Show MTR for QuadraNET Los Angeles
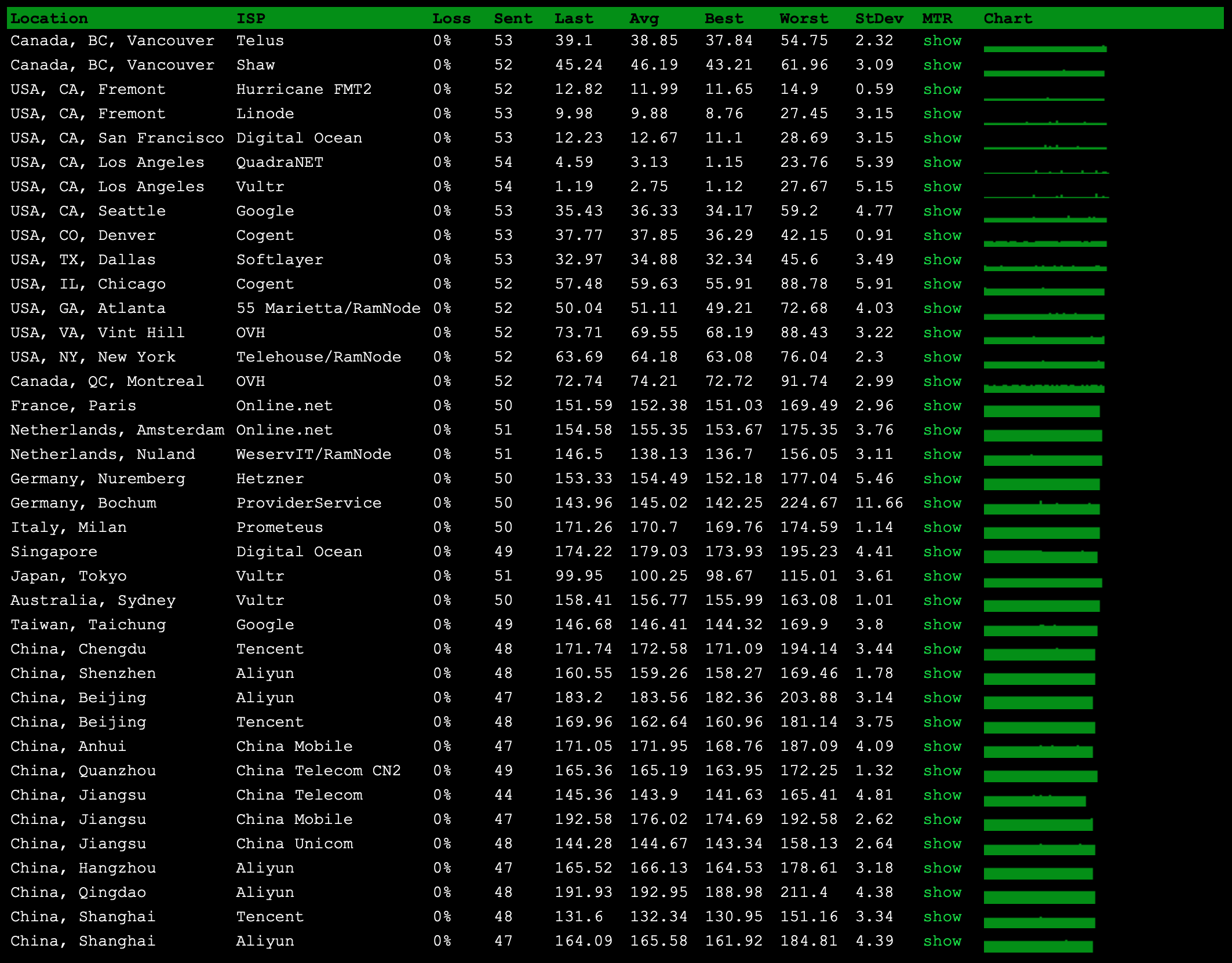 click(x=942, y=162)
